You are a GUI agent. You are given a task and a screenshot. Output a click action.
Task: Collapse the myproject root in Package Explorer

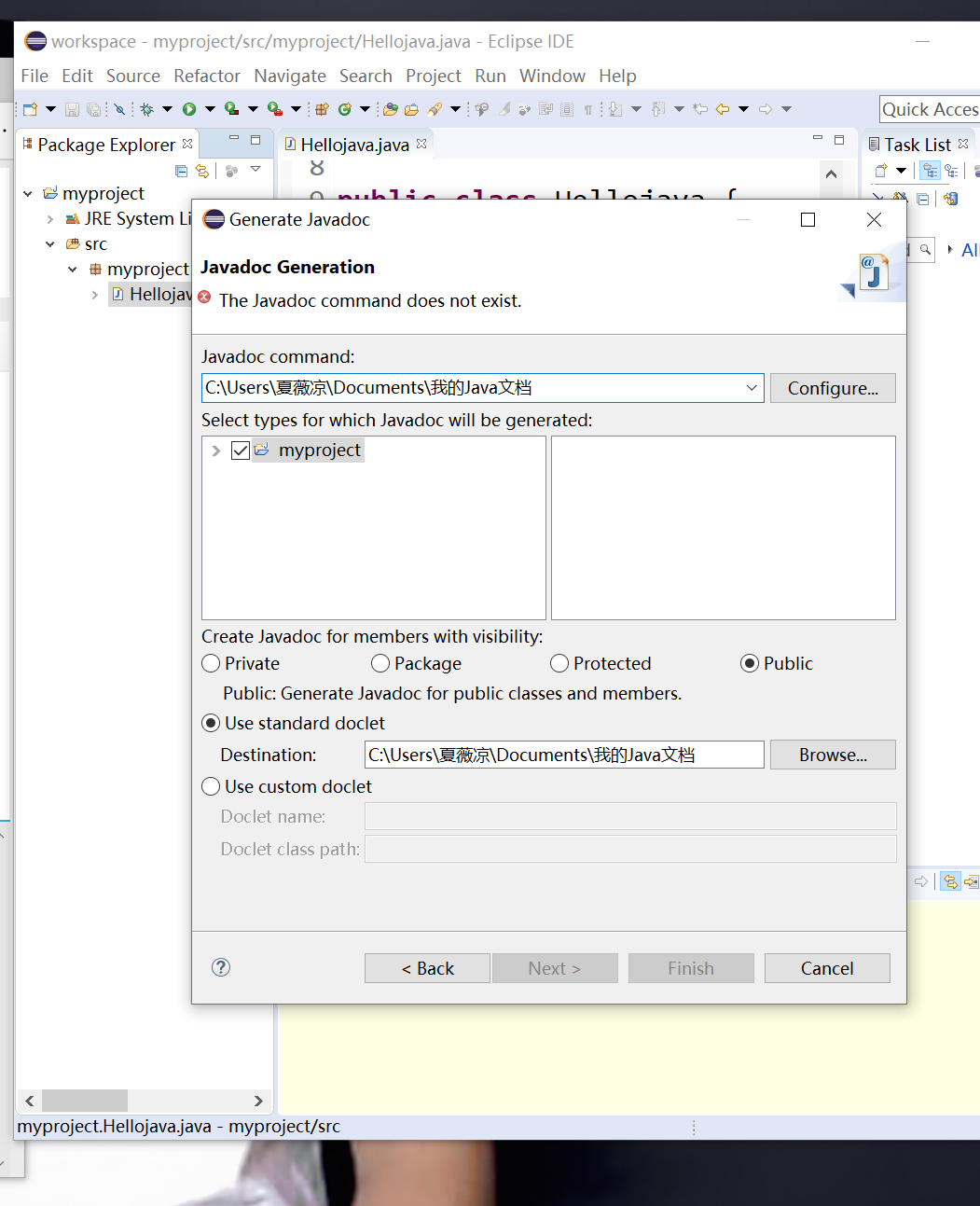point(28,194)
